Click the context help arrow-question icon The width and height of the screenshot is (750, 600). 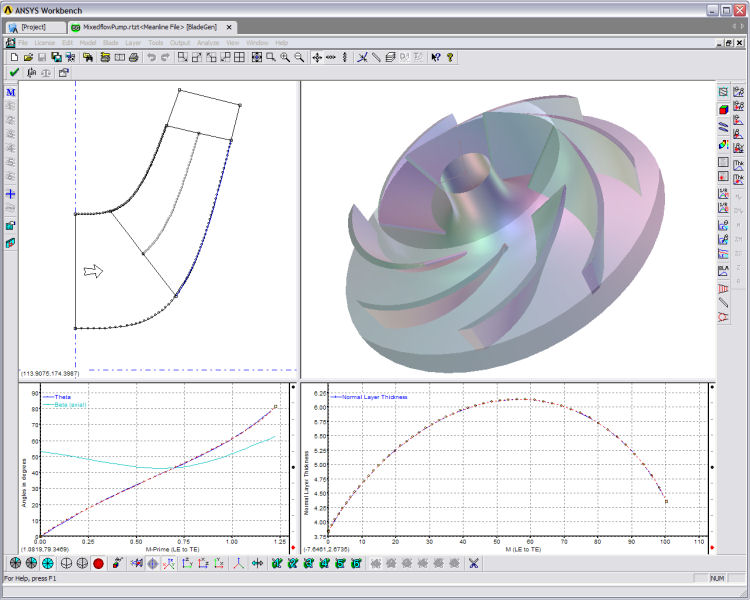pyautogui.click(x=435, y=57)
